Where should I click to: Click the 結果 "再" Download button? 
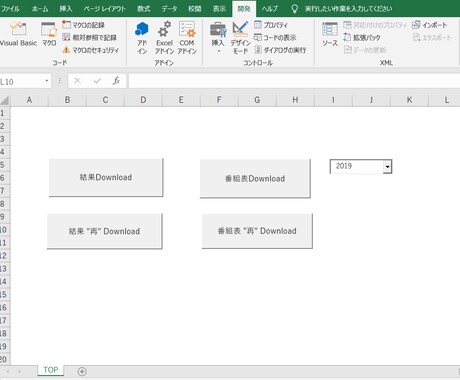104,231
